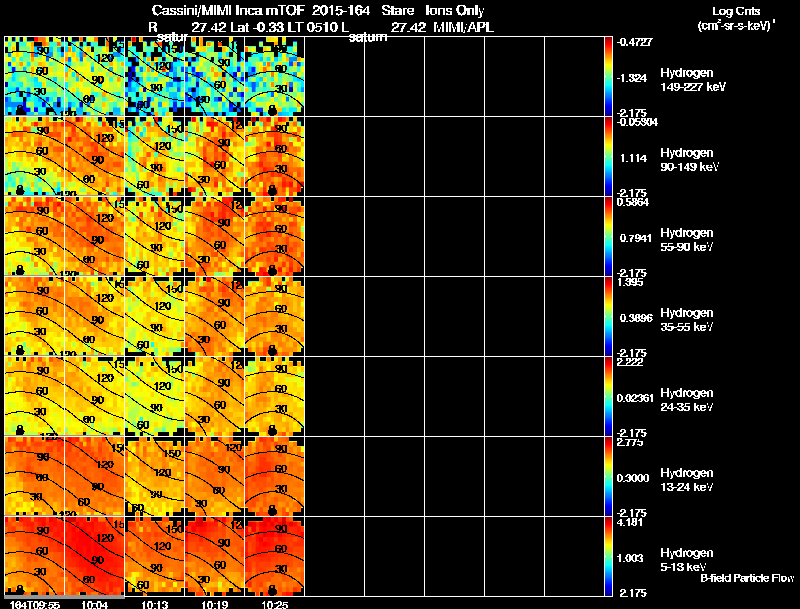Screen dimensions: 800x609
Task: Click the 10:25 time label below panels
Action: point(274,604)
